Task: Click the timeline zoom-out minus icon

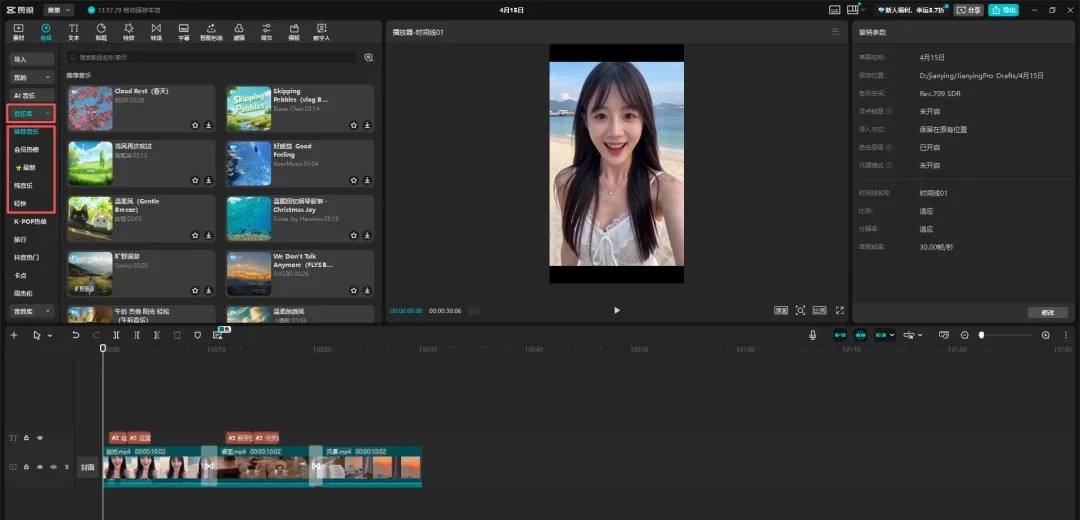Action: (x=965, y=335)
